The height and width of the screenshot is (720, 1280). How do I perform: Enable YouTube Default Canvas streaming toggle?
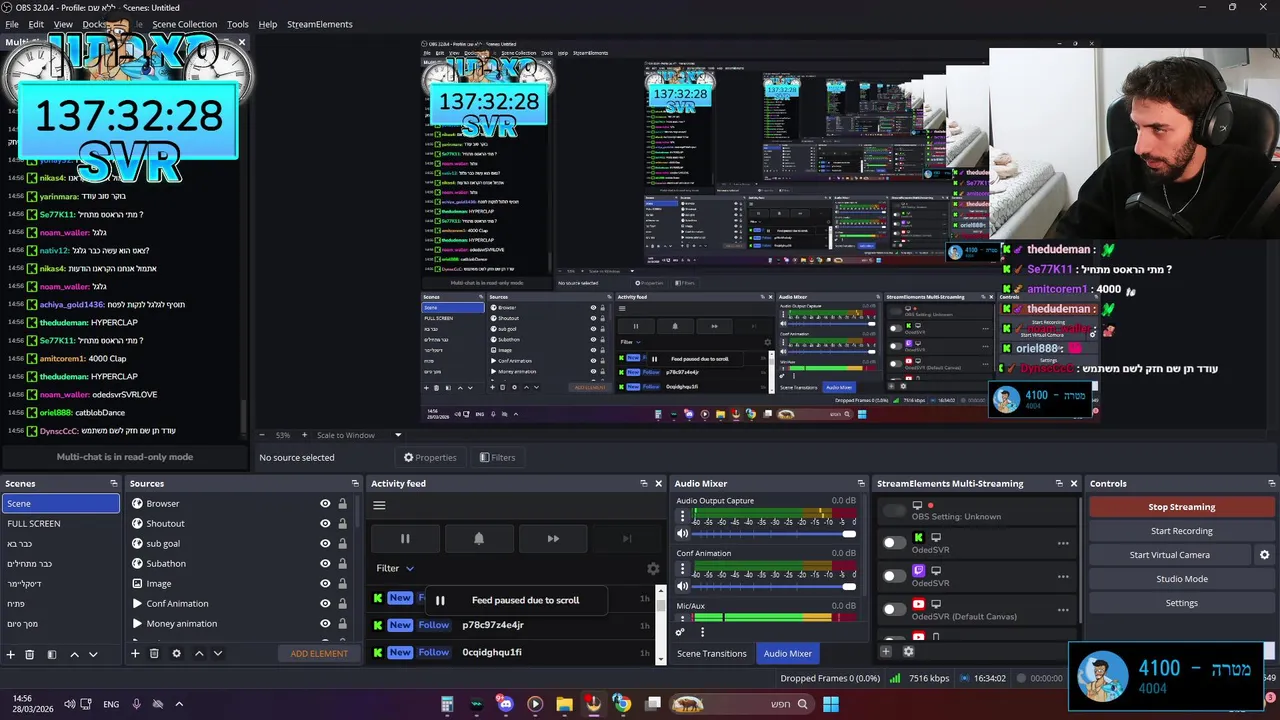(x=894, y=610)
